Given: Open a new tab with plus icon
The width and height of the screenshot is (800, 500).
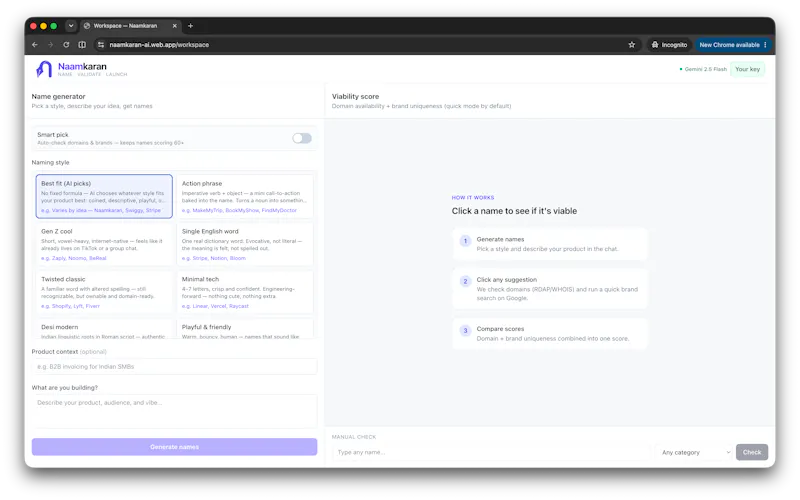Looking at the screenshot, I should pyautogui.click(x=190, y=26).
